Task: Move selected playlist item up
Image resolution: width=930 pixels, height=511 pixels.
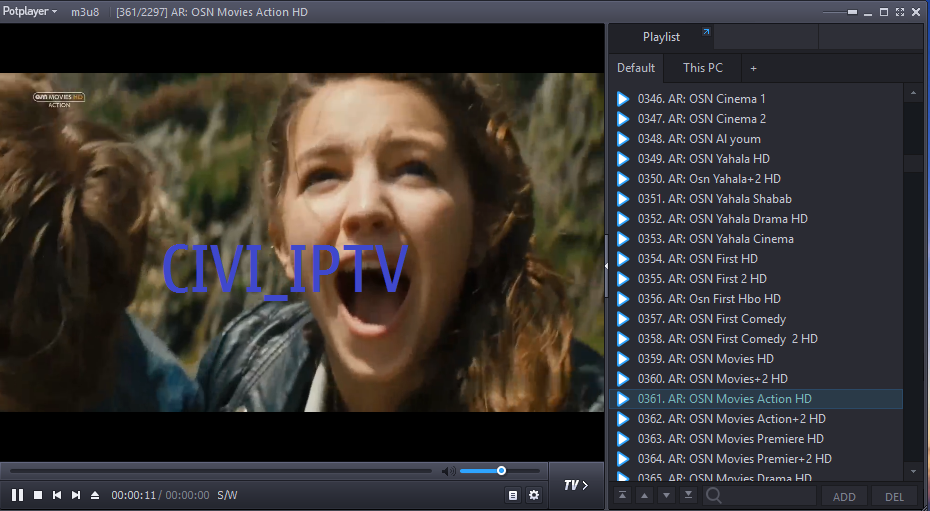Action: (644, 495)
